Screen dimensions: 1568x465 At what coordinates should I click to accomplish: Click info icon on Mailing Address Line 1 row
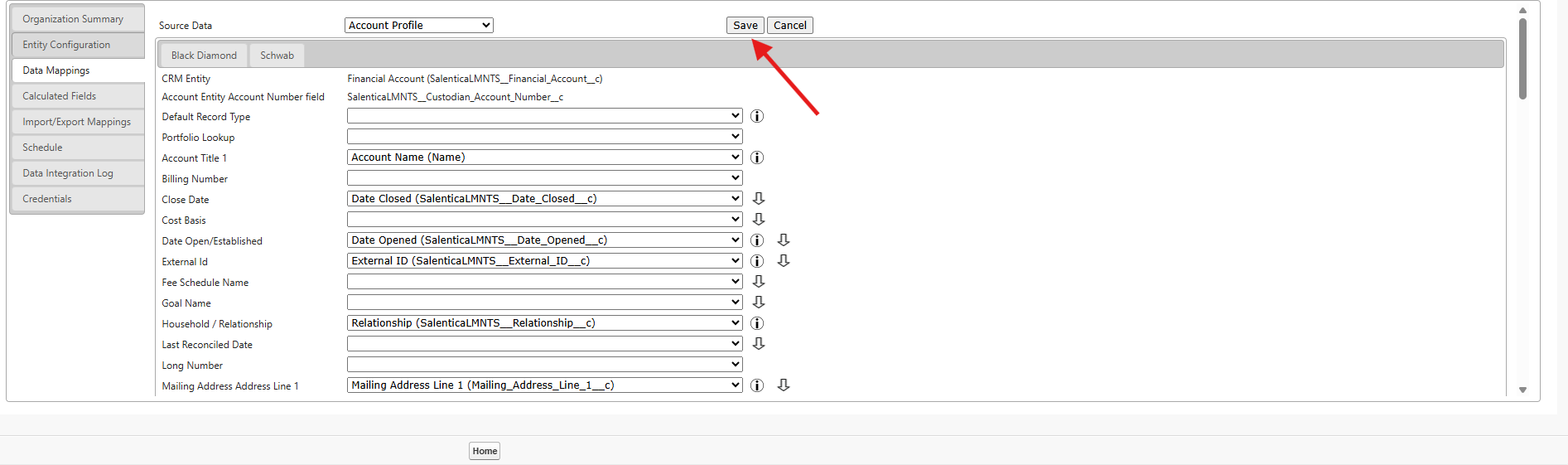click(756, 385)
